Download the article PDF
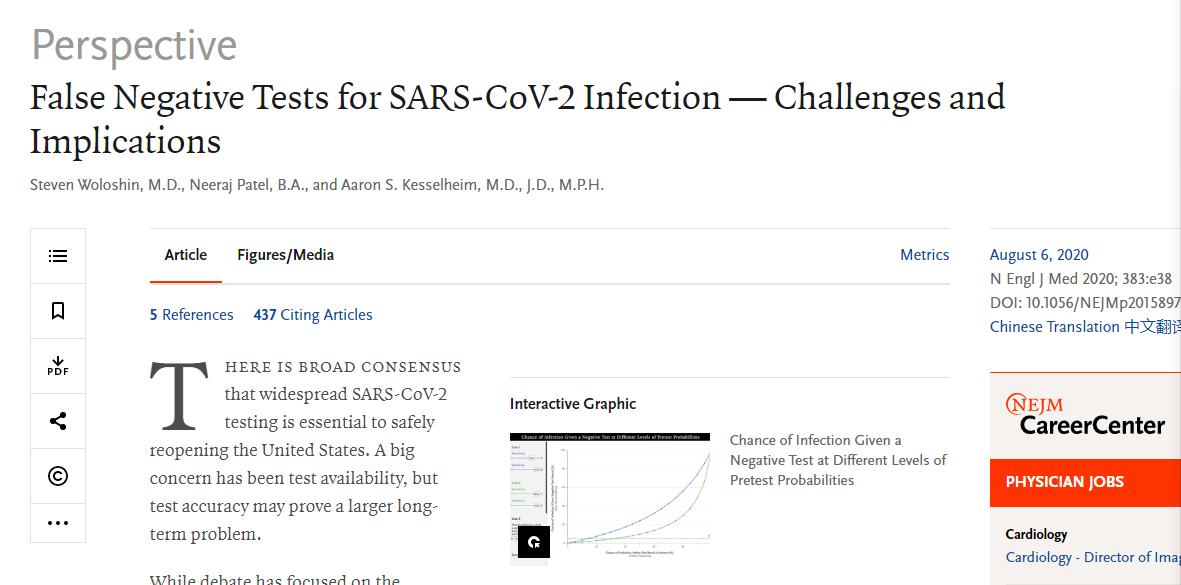1181x585 pixels. click(x=58, y=366)
